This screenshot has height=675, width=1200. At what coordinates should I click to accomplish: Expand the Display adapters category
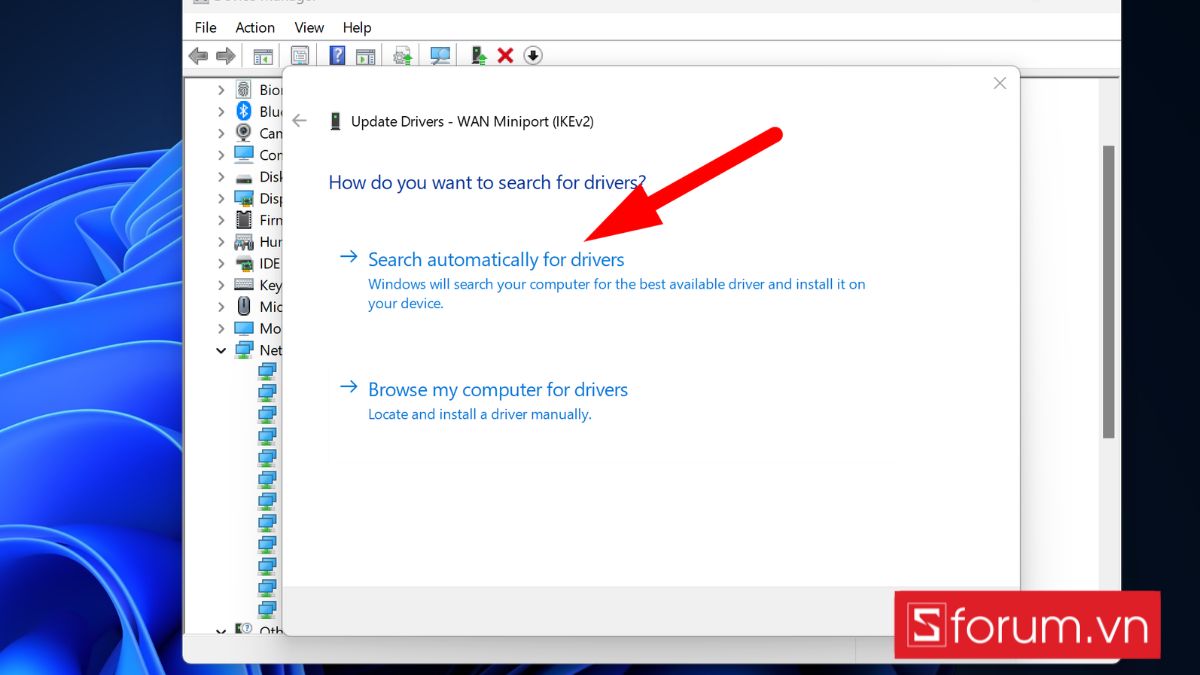tap(221, 198)
